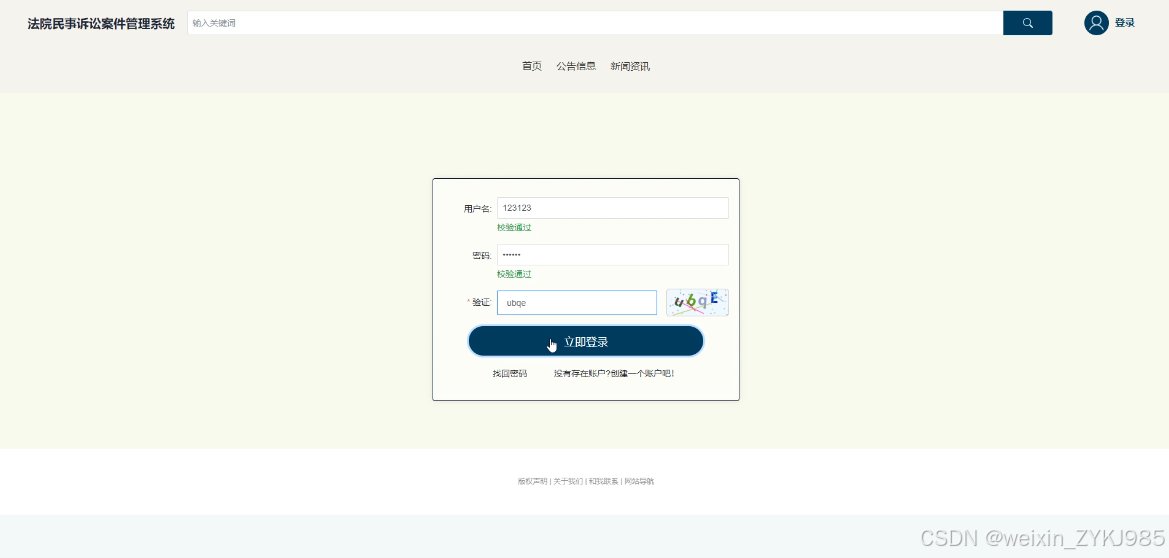Click 校验通过 text under password
Image resolution: width=1169 pixels, height=558 pixels.
click(514, 275)
